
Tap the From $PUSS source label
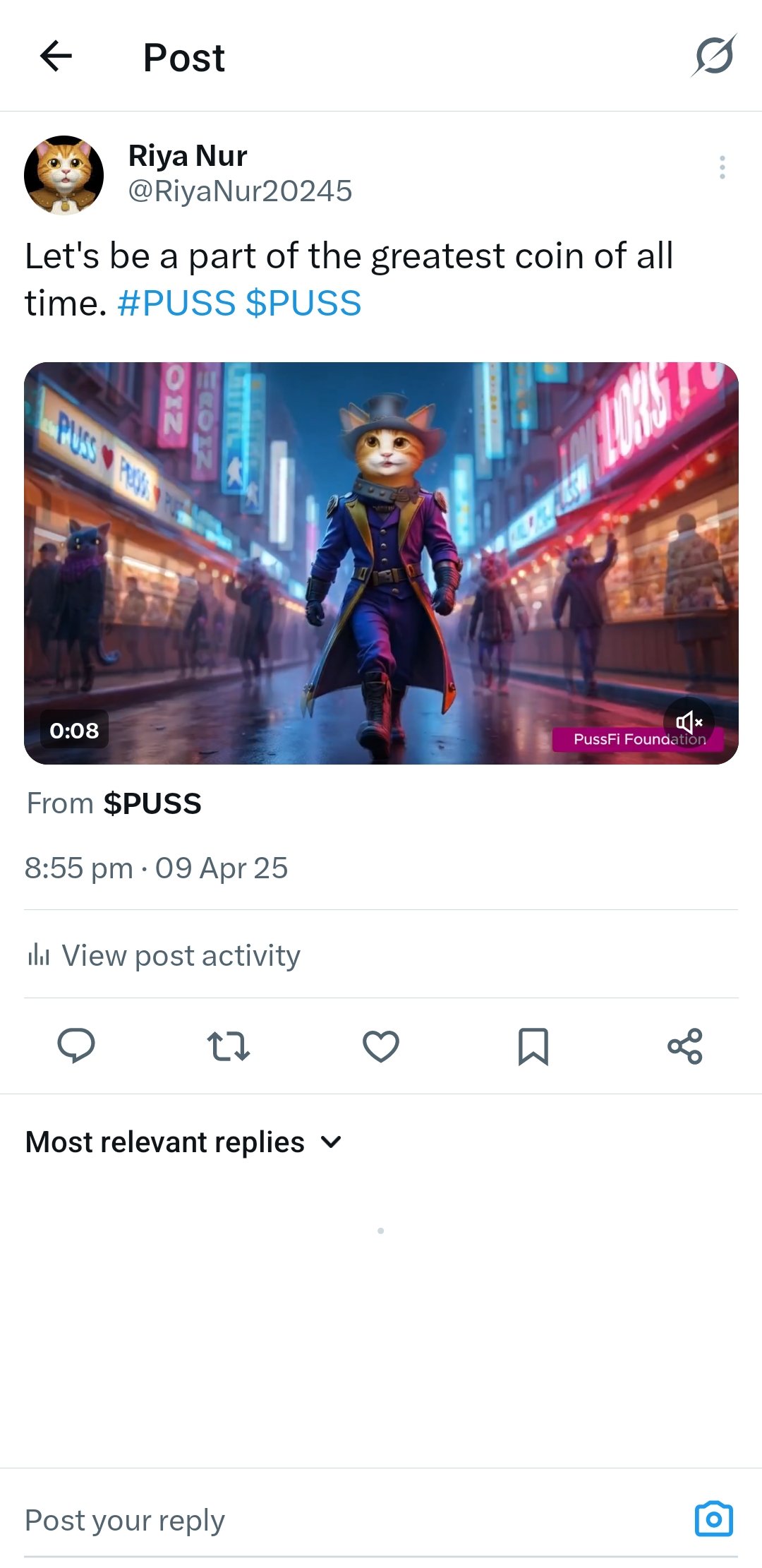point(114,803)
